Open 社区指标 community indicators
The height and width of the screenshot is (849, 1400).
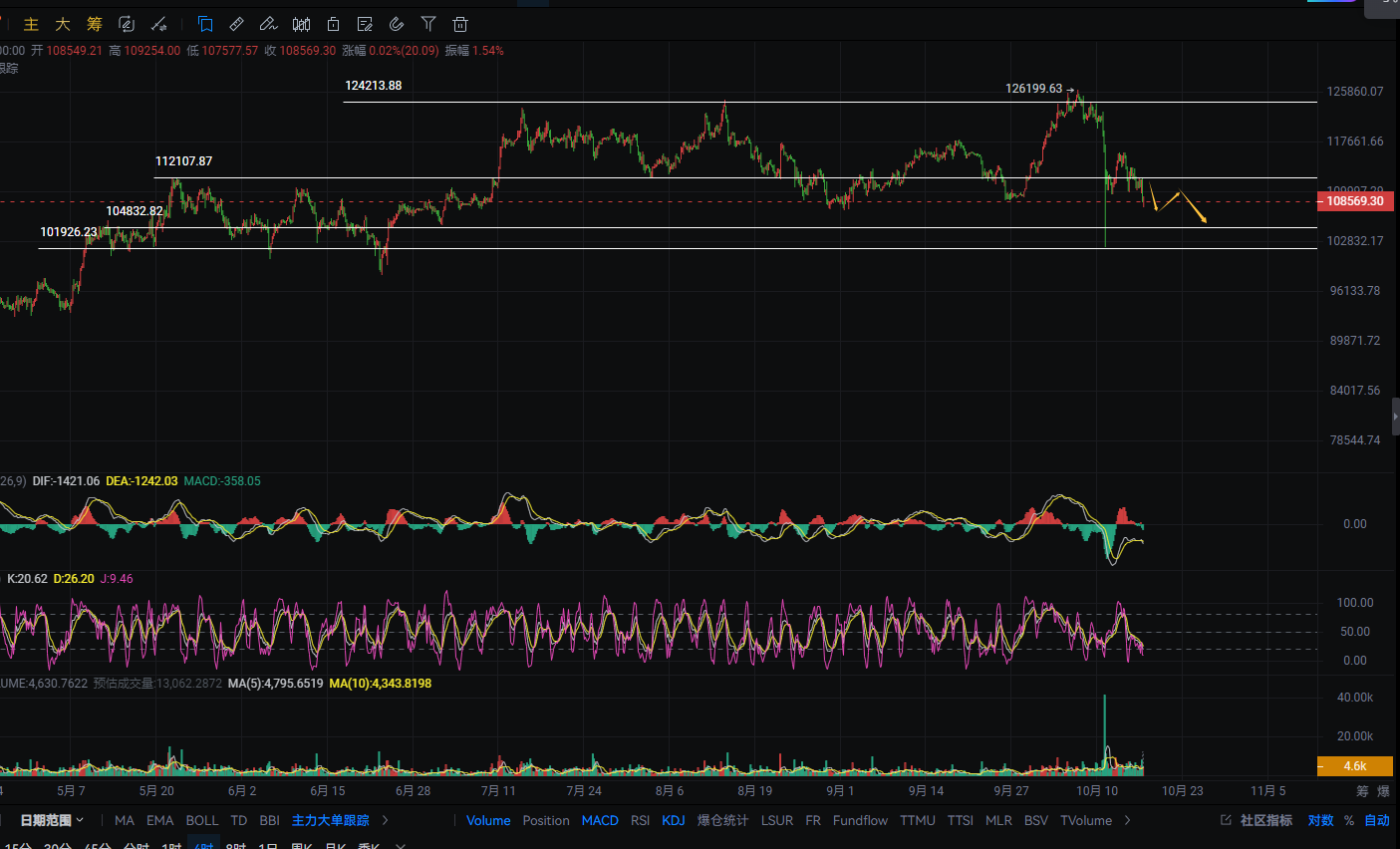click(x=1258, y=820)
